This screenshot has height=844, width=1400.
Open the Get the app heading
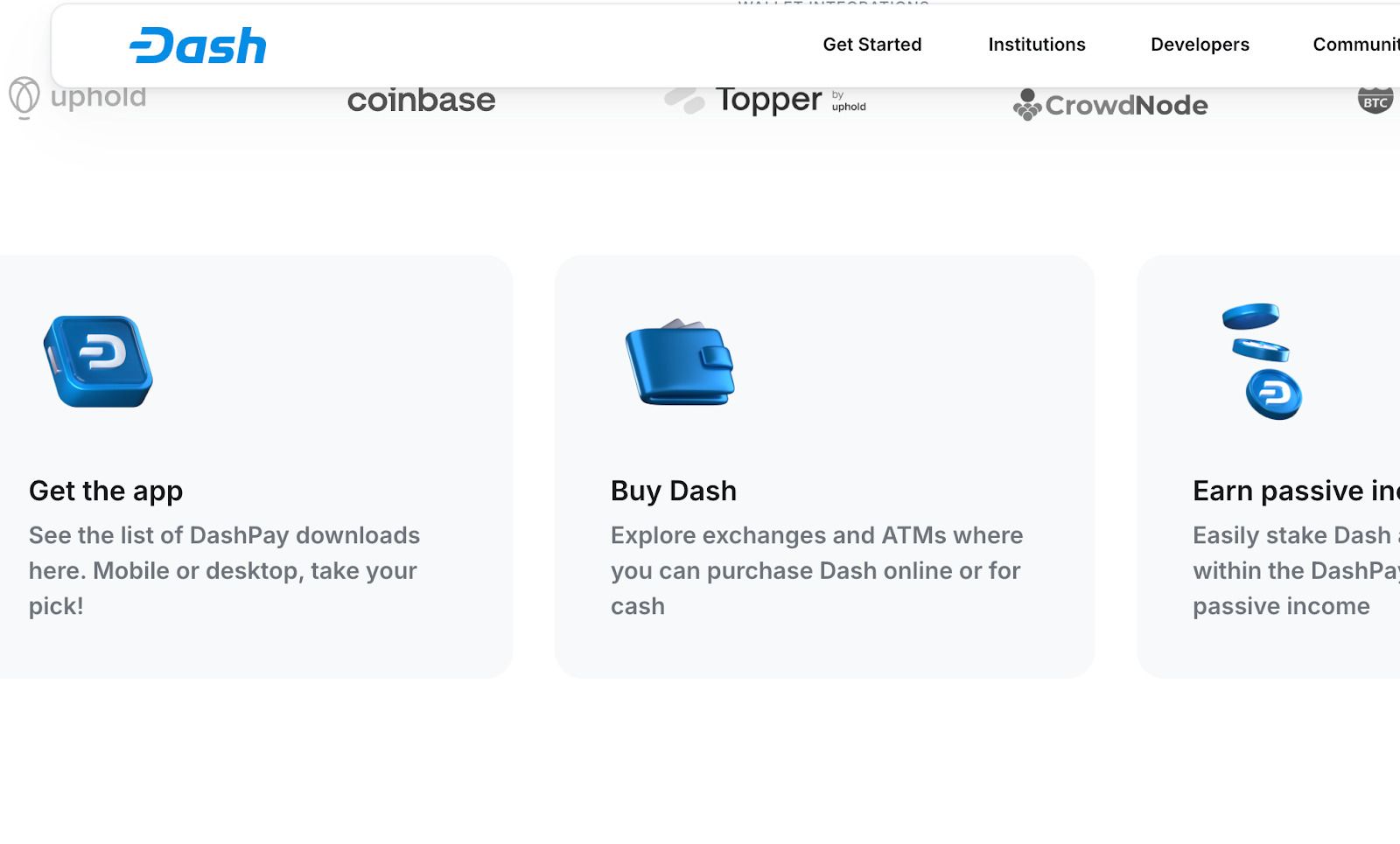tap(106, 491)
